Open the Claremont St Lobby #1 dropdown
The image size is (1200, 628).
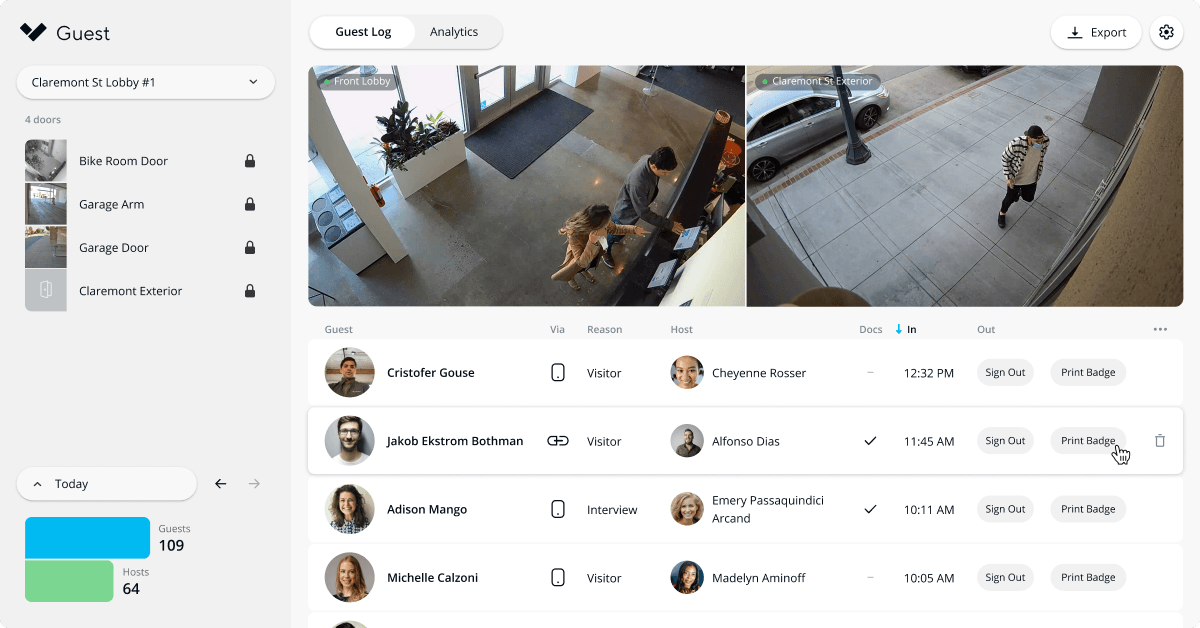(145, 83)
